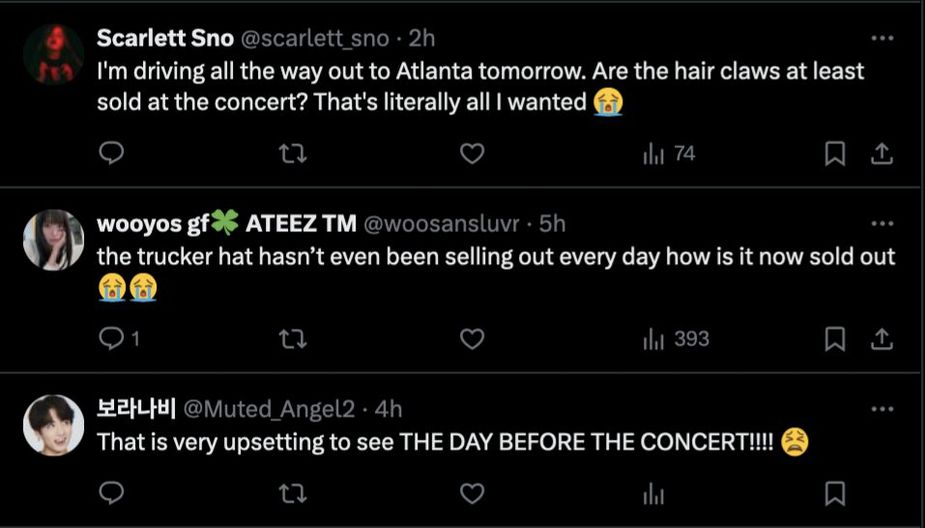This screenshot has width=925, height=528.
Task: Open more options on Scarlett Sno's tweet
Action: coord(882,38)
